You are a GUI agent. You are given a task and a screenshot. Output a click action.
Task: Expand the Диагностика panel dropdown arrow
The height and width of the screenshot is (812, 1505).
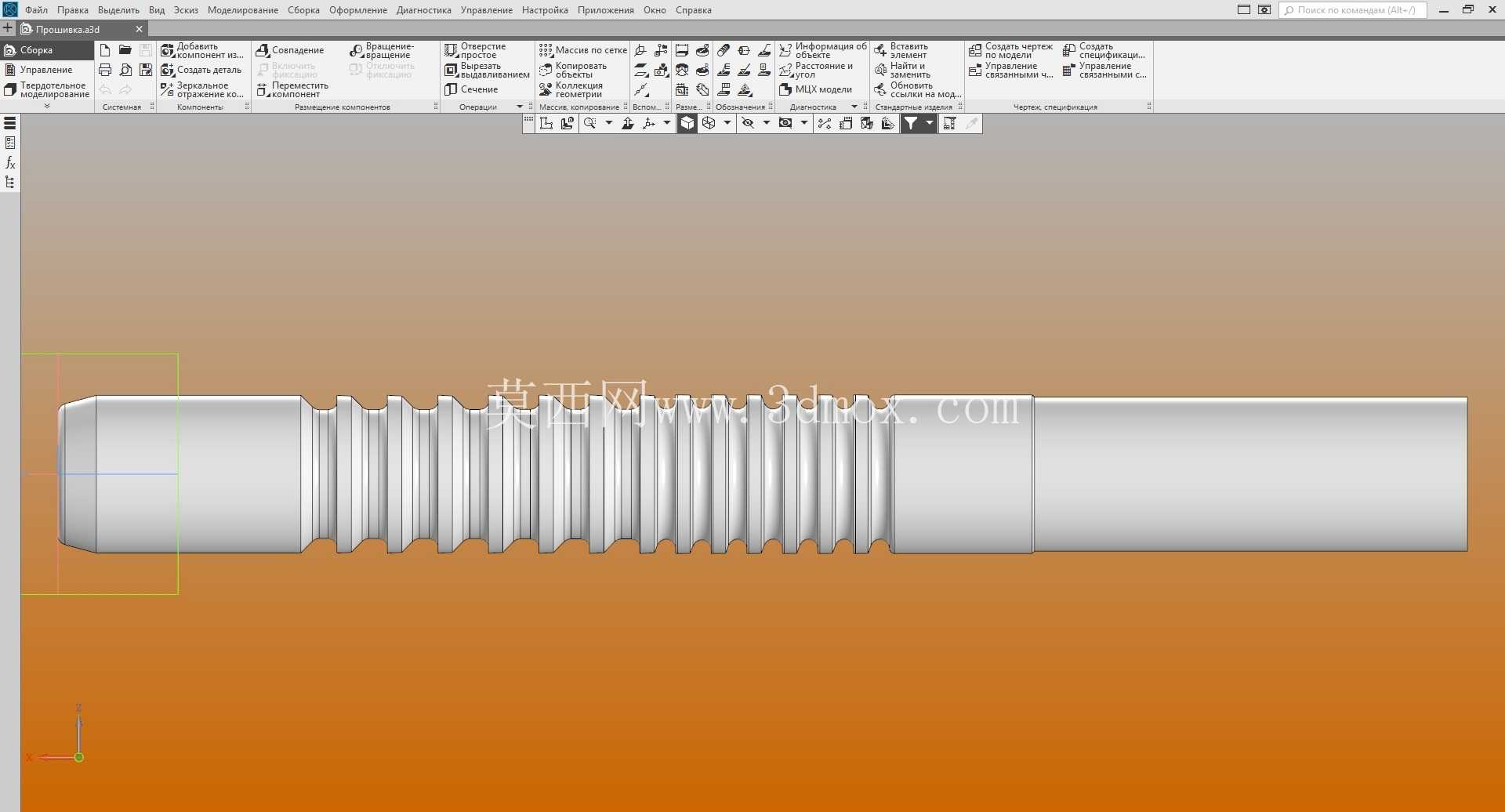854,107
